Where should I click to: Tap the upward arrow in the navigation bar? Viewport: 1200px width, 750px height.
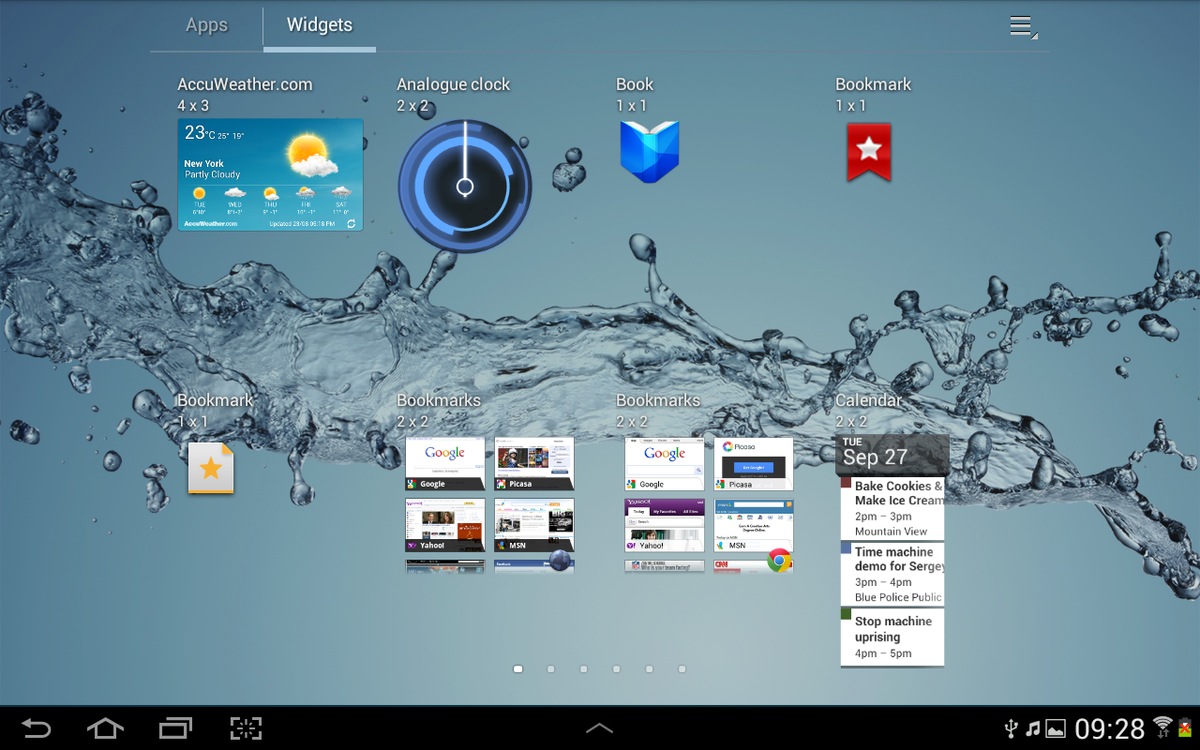click(x=599, y=728)
